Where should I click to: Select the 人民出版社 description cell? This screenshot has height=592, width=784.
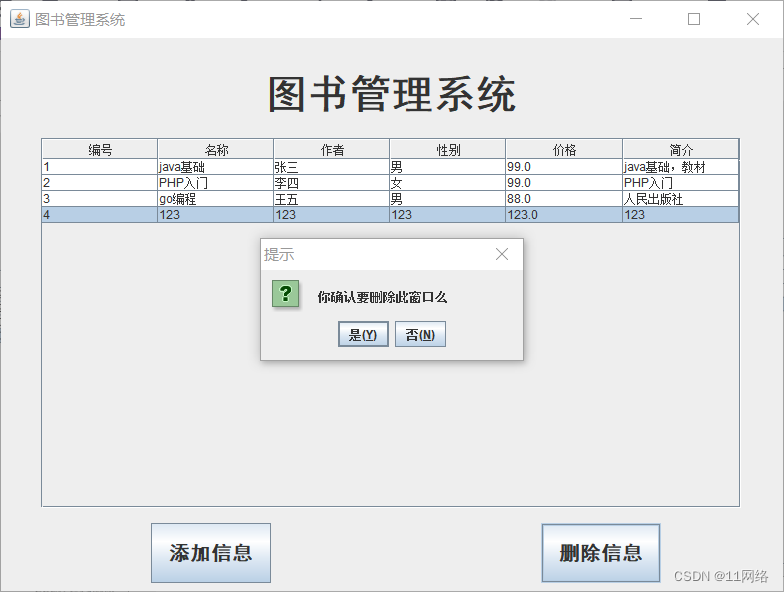pyautogui.click(x=680, y=198)
